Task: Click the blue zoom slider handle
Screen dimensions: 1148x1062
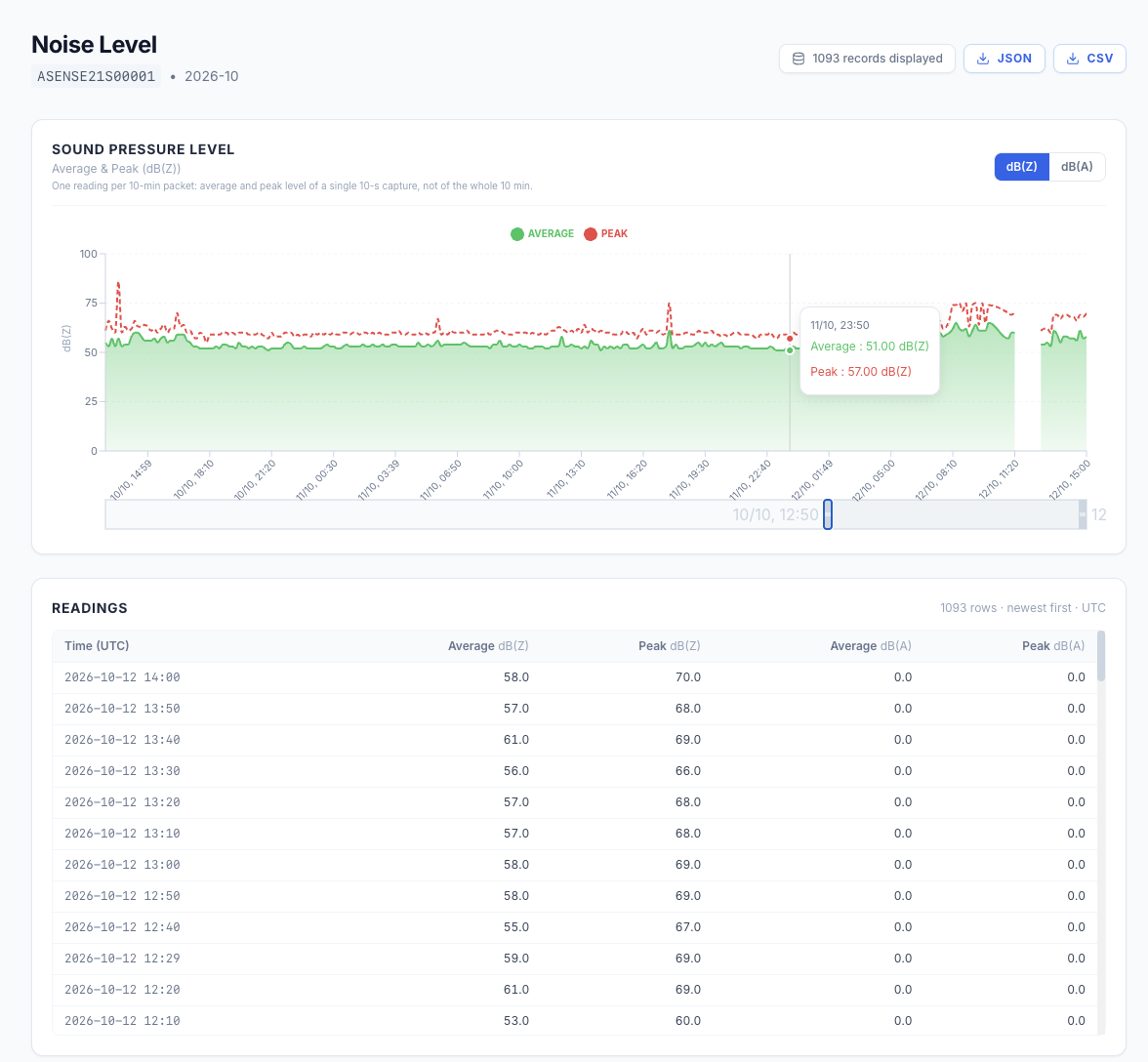Action: click(828, 514)
